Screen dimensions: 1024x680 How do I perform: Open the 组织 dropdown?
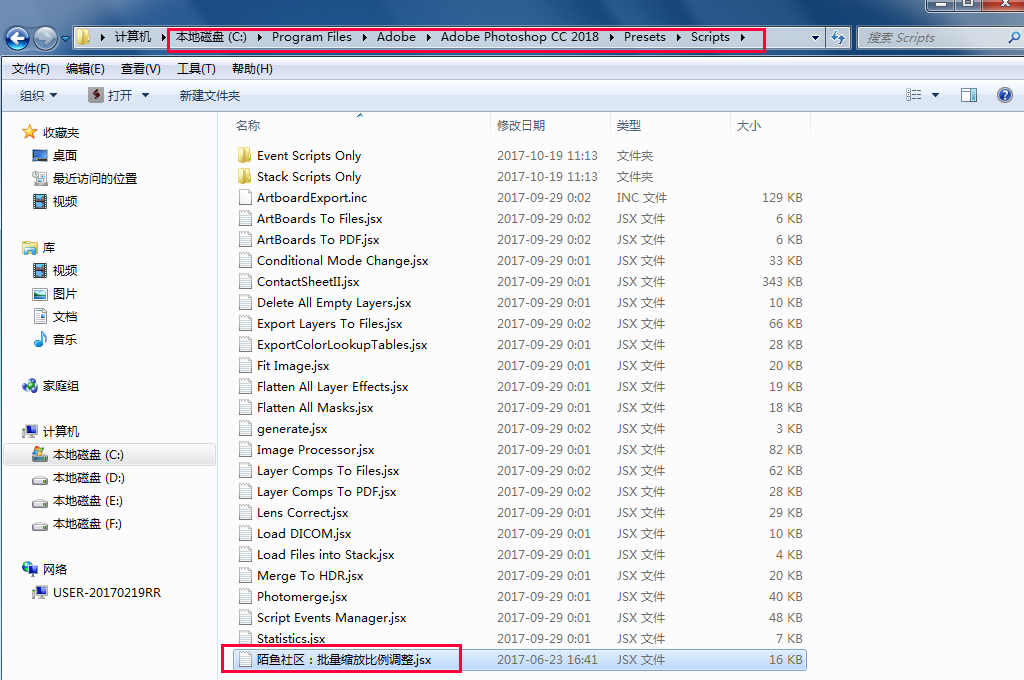pos(38,96)
